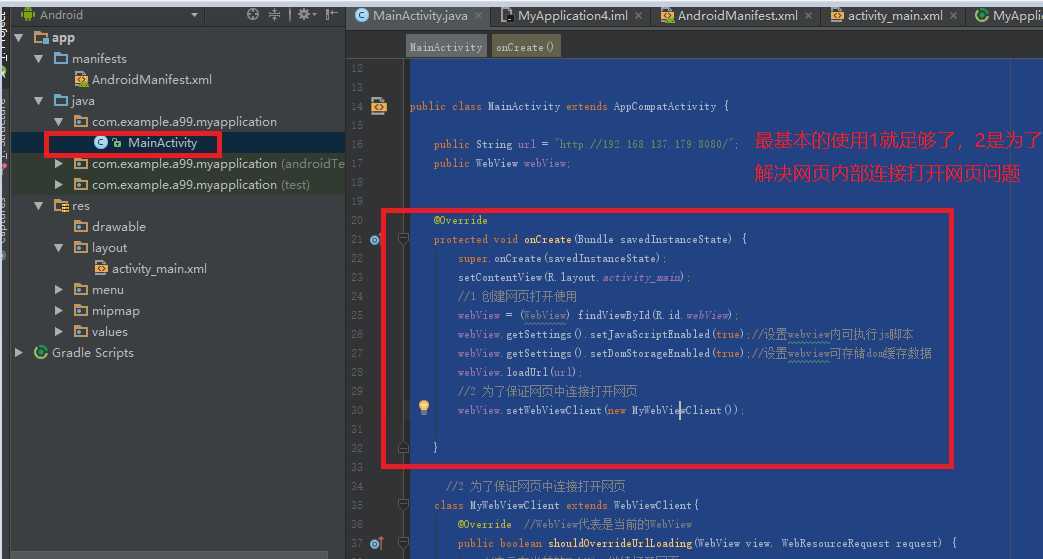1043x559 pixels.
Task: Fold the shouldOverrideUrlLoading method at line 37
Action: tap(403, 543)
